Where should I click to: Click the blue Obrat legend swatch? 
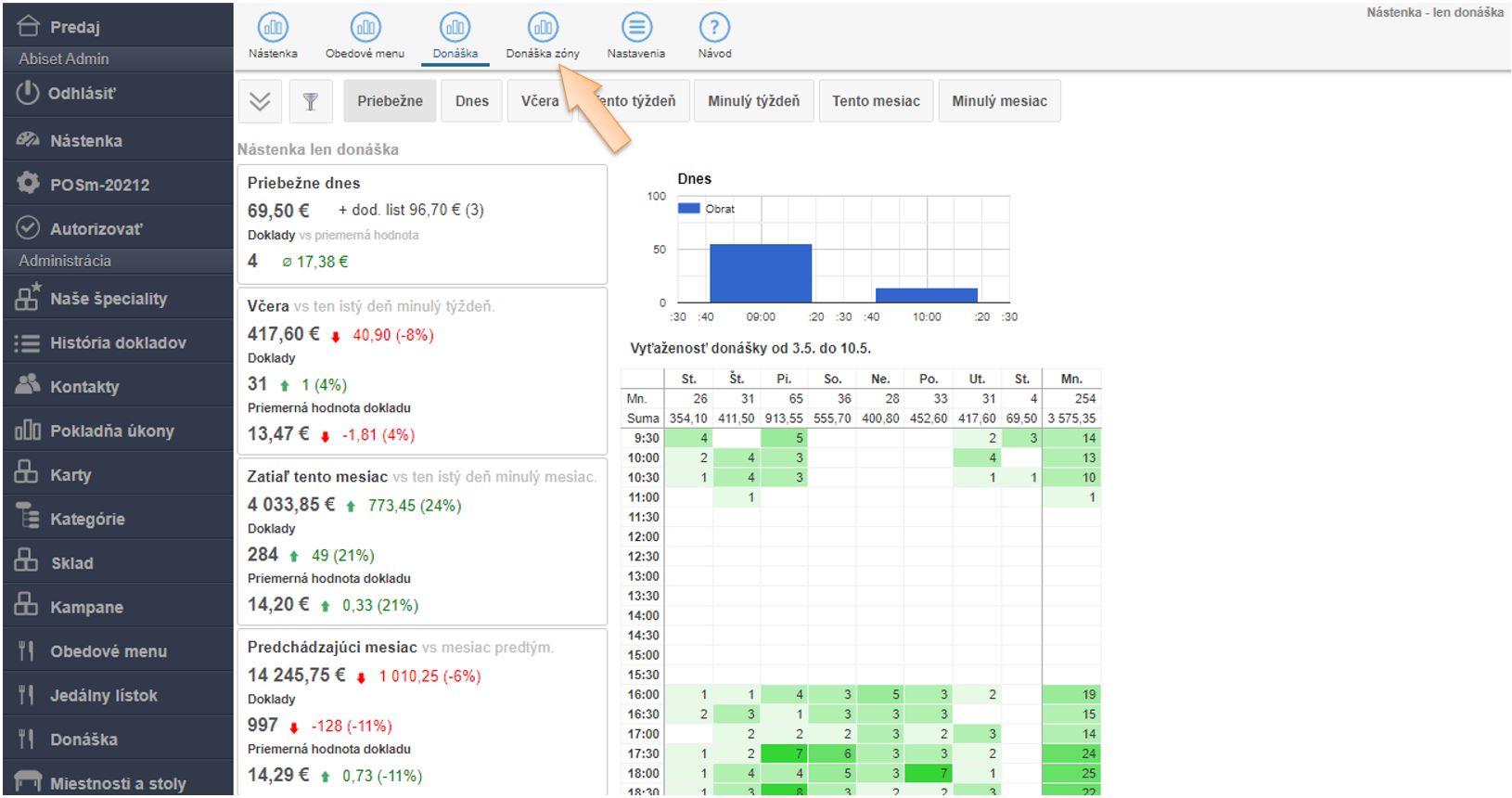pos(688,209)
